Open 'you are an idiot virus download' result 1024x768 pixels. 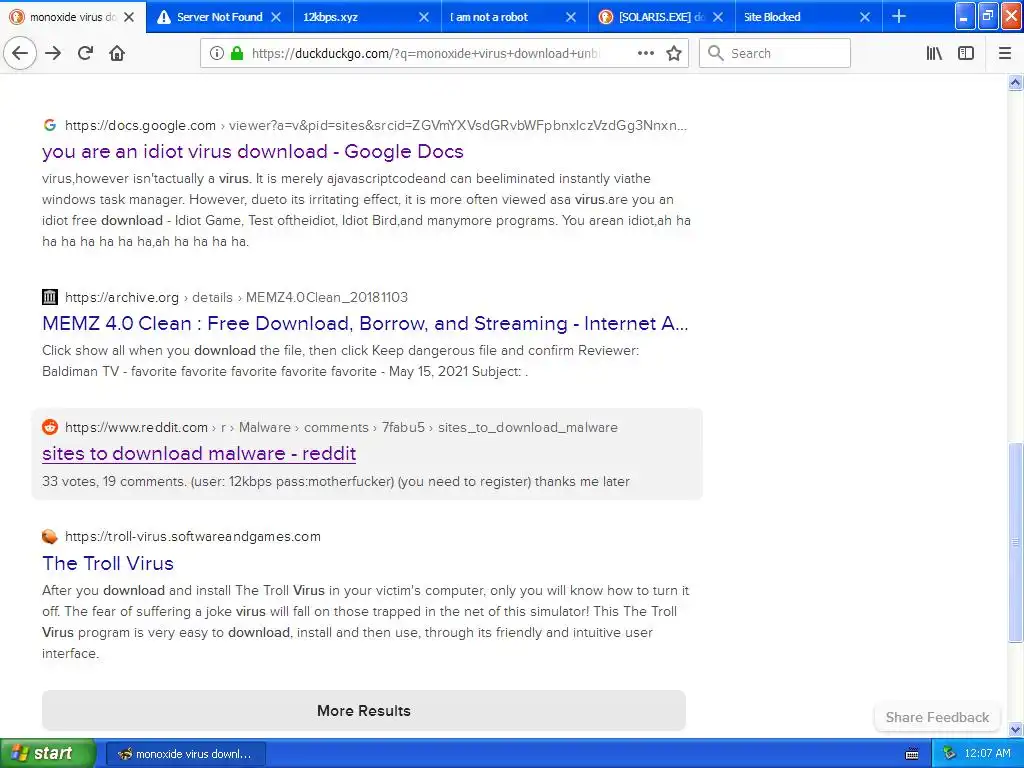click(x=253, y=152)
